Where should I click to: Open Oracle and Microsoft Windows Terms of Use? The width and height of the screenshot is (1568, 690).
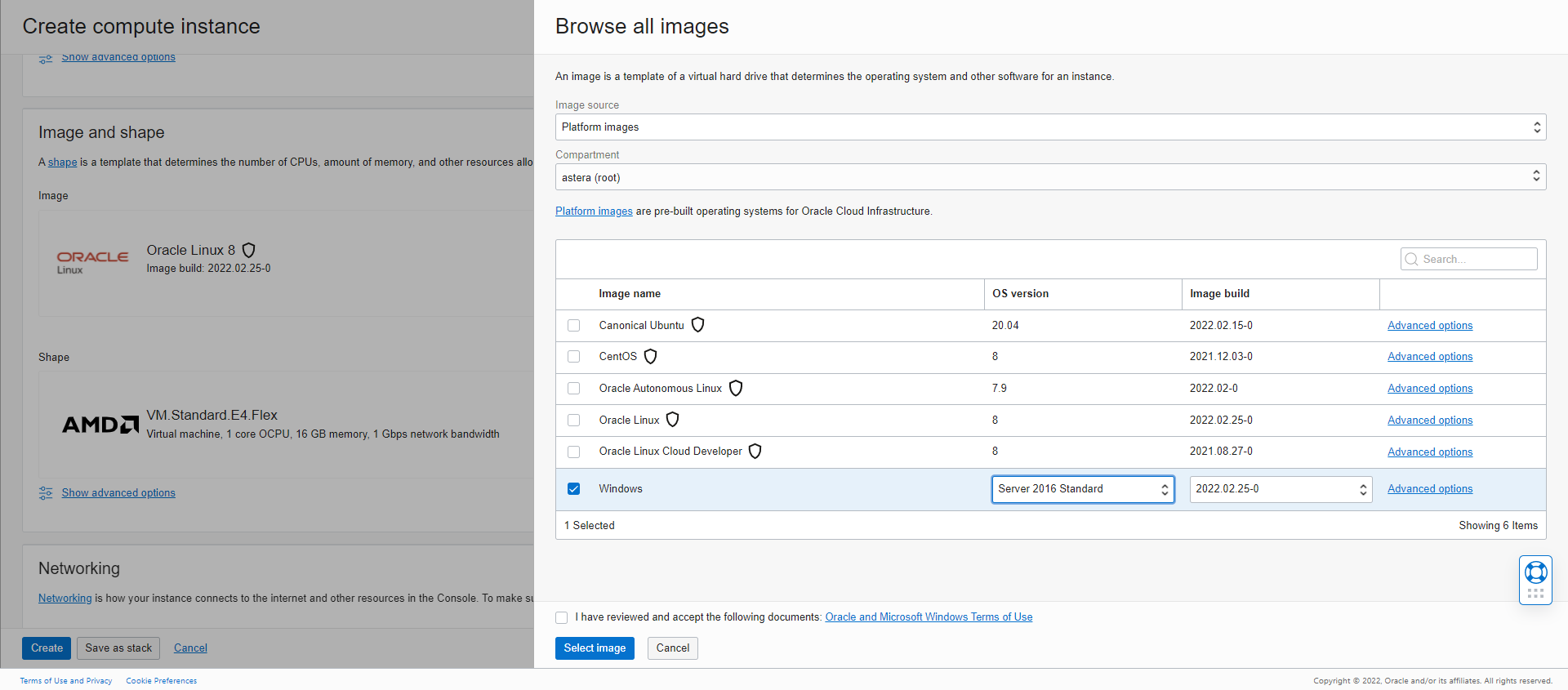click(x=929, y=617)
